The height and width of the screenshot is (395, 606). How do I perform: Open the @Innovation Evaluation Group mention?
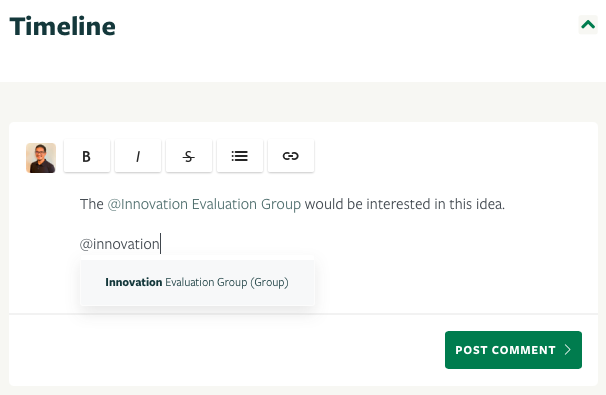(204, 204)
